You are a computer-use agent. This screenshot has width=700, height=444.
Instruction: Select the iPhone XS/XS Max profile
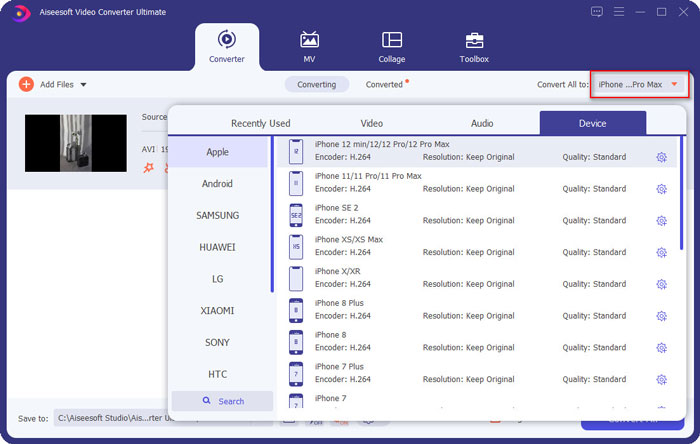pyautogui.click(x=477, y=246)
